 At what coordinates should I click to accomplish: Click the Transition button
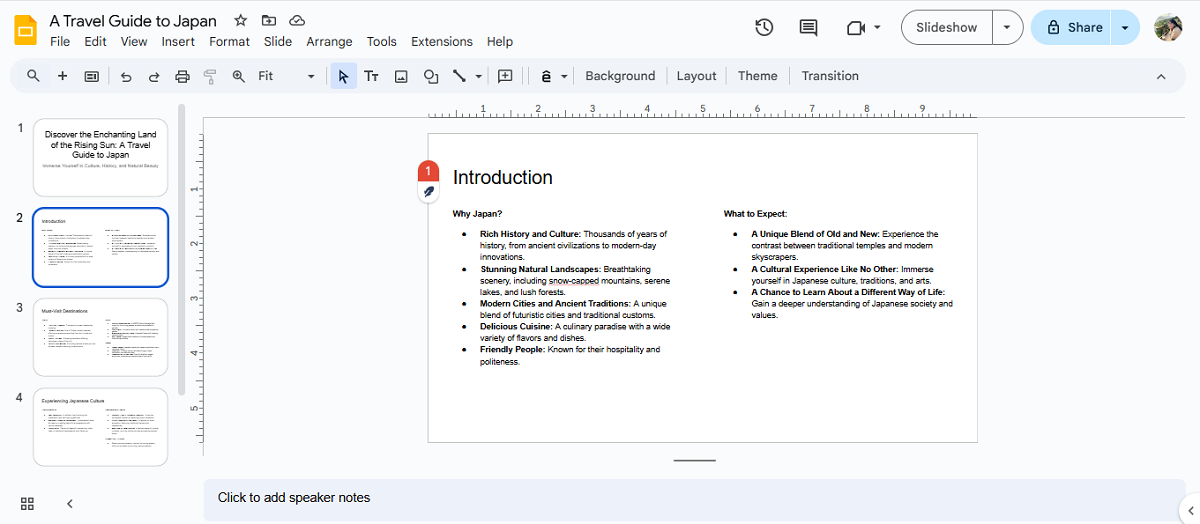(x=830, y=76)
